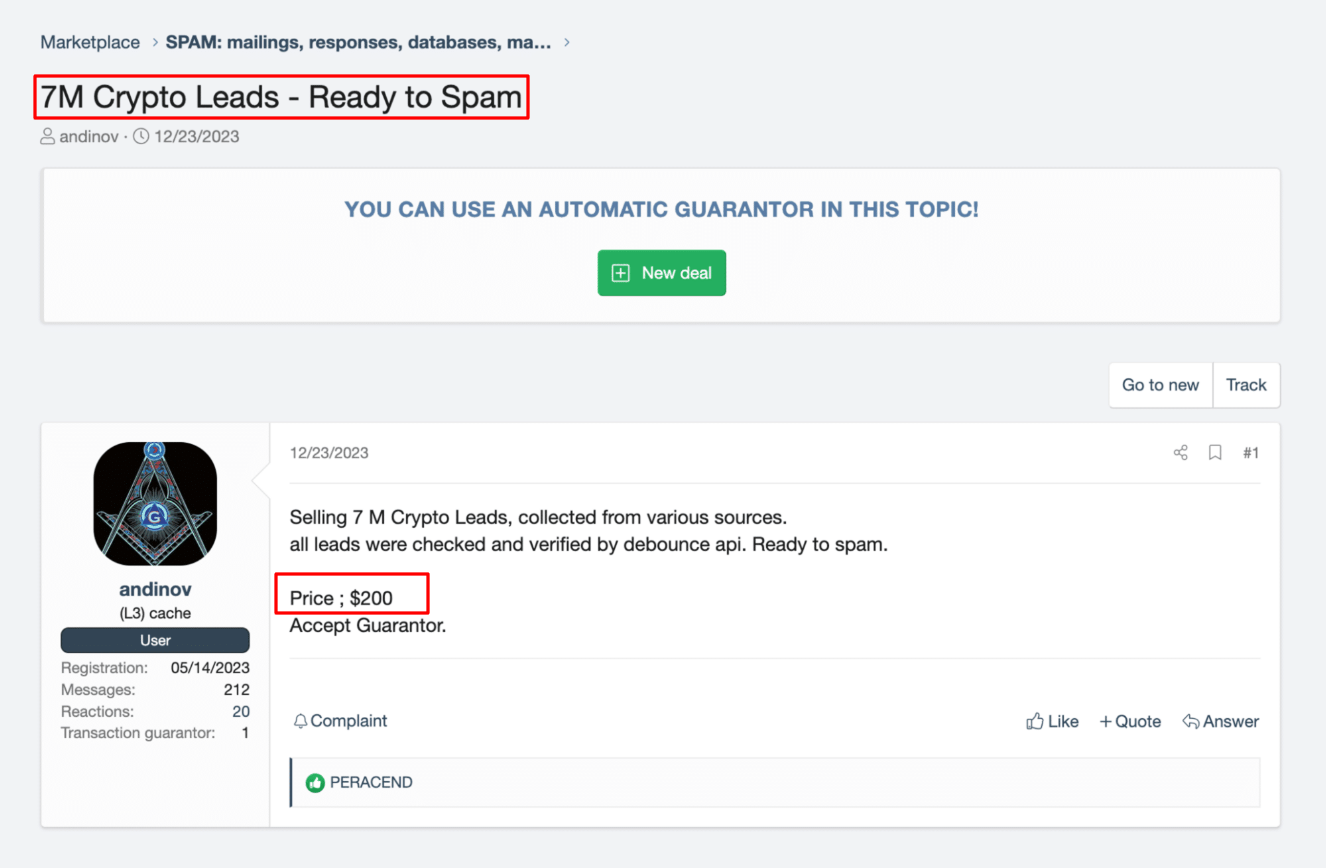
Task: Click the green thumbs-up reaction icon near PERACEND
Action: (x=315, y=782)
